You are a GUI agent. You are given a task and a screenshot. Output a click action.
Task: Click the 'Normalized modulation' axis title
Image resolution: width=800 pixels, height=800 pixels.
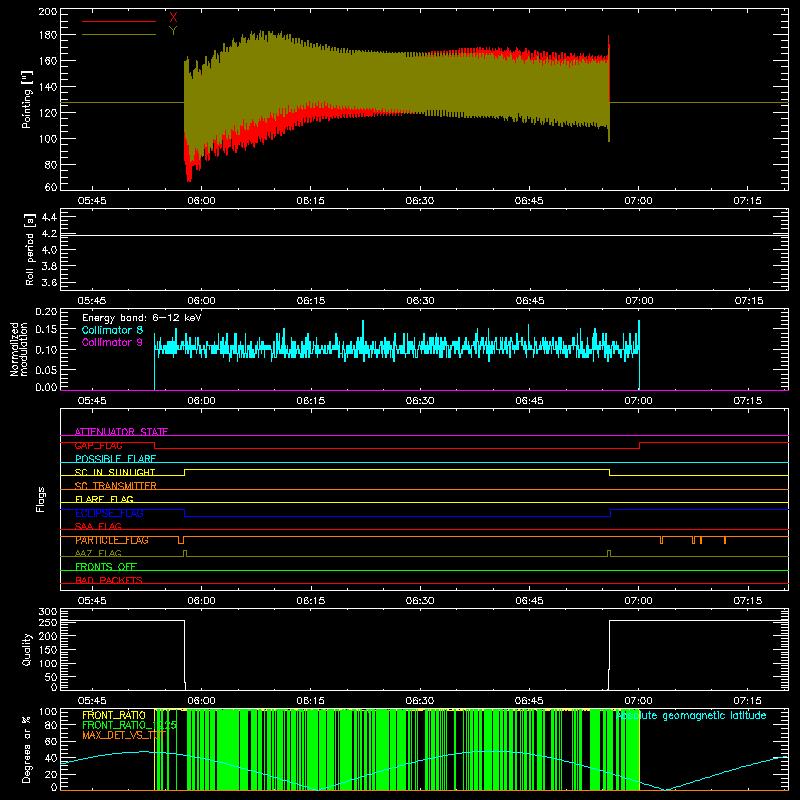pyautogui.click(x=19, y=349)
